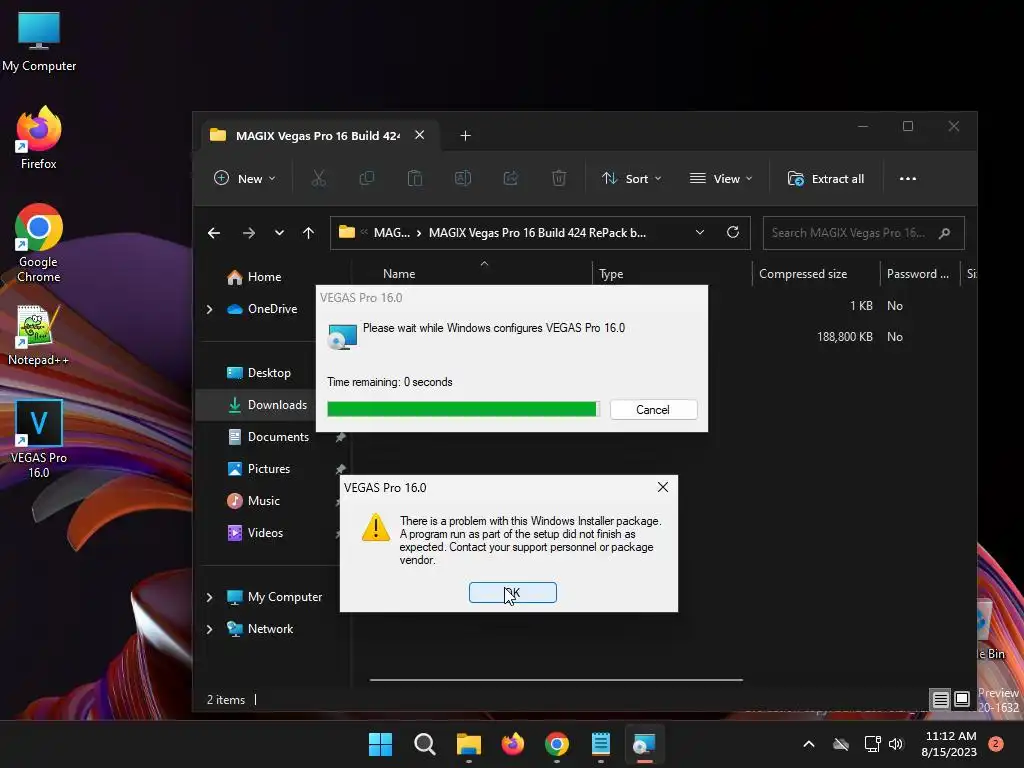Click the Copy icon in Explorer toolbar
Image resolution: width=1024 pixels, height=768 pixels.
pos(366,178)
